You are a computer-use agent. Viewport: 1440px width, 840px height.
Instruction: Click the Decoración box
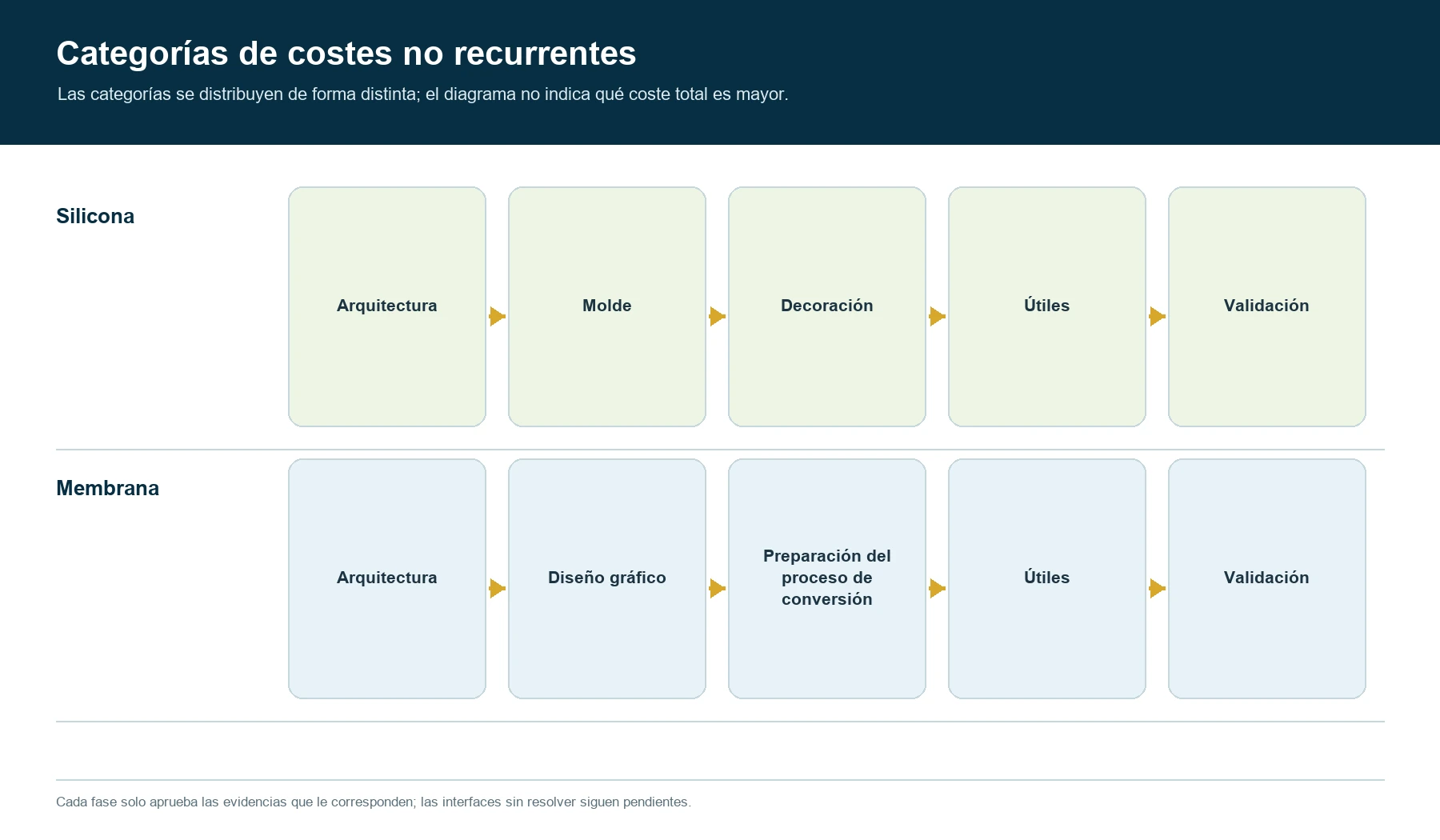pos(827,306)
